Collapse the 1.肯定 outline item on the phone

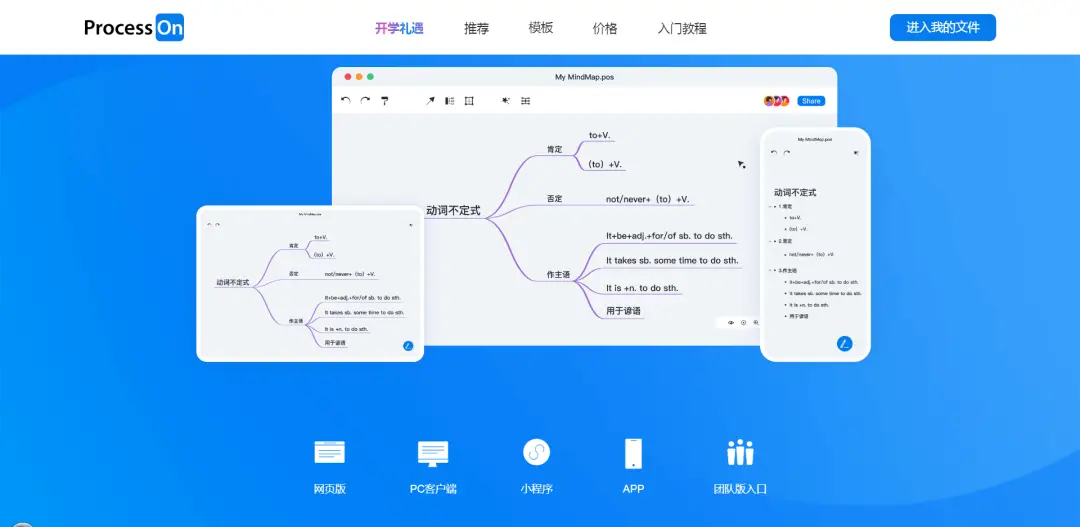coord(770,206)
